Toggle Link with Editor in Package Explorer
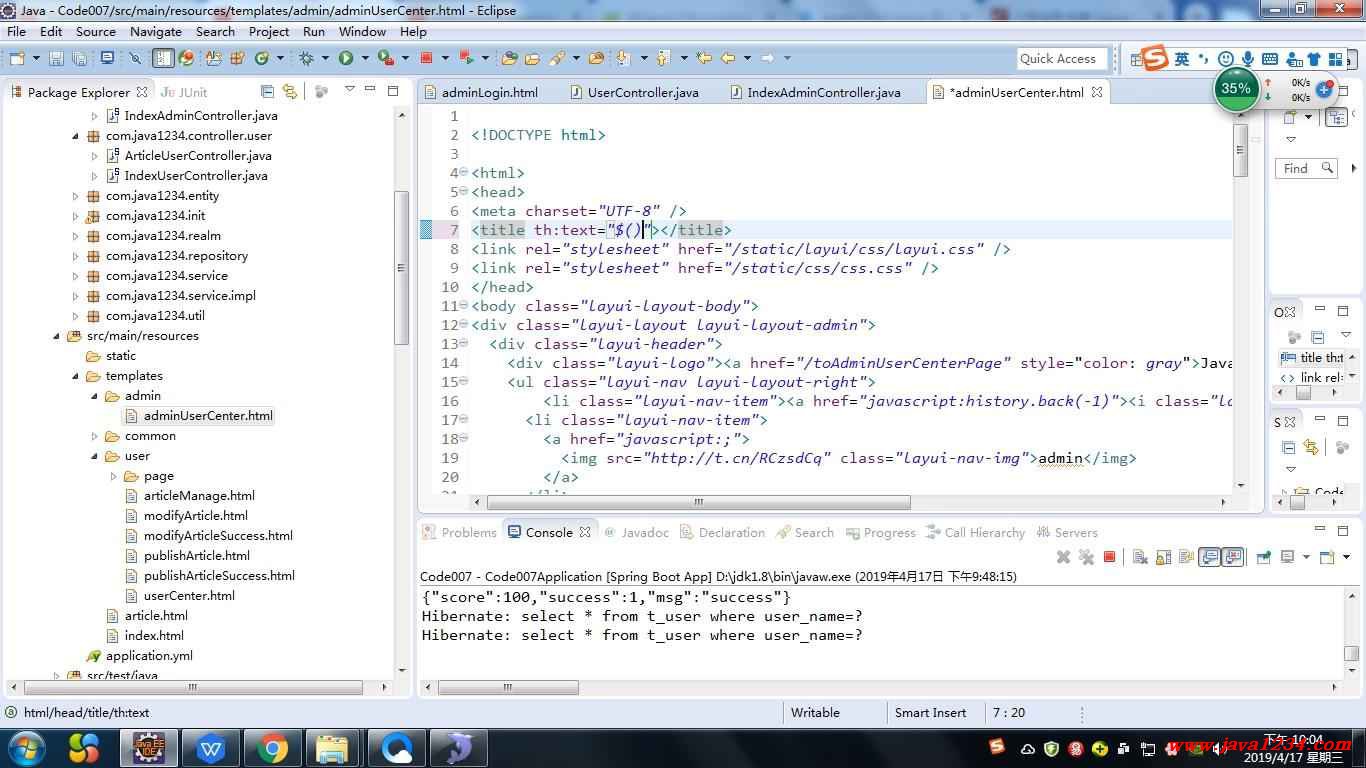The height and width of the screenshot is (768, 1366). point(290,91)
